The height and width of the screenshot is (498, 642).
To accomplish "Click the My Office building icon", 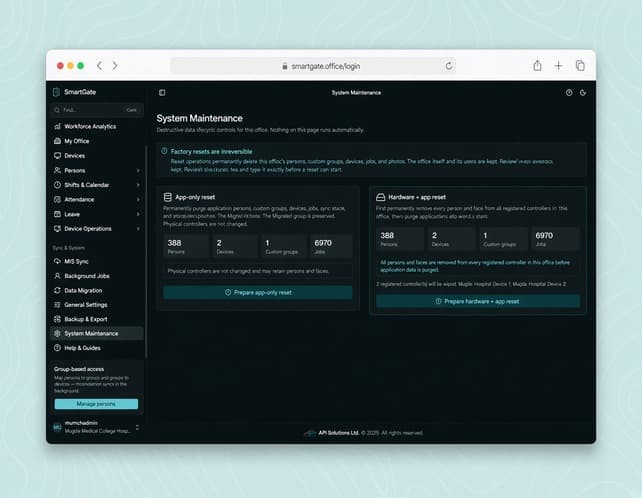I will pyautogui.click(x=57, y=141).
